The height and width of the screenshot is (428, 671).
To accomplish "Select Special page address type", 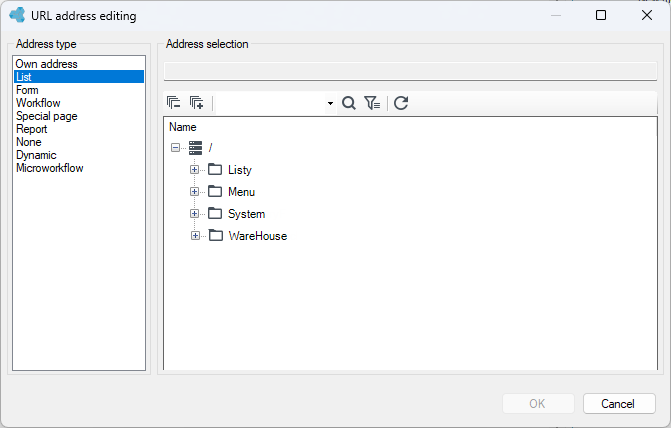I will tap(79, 116).
